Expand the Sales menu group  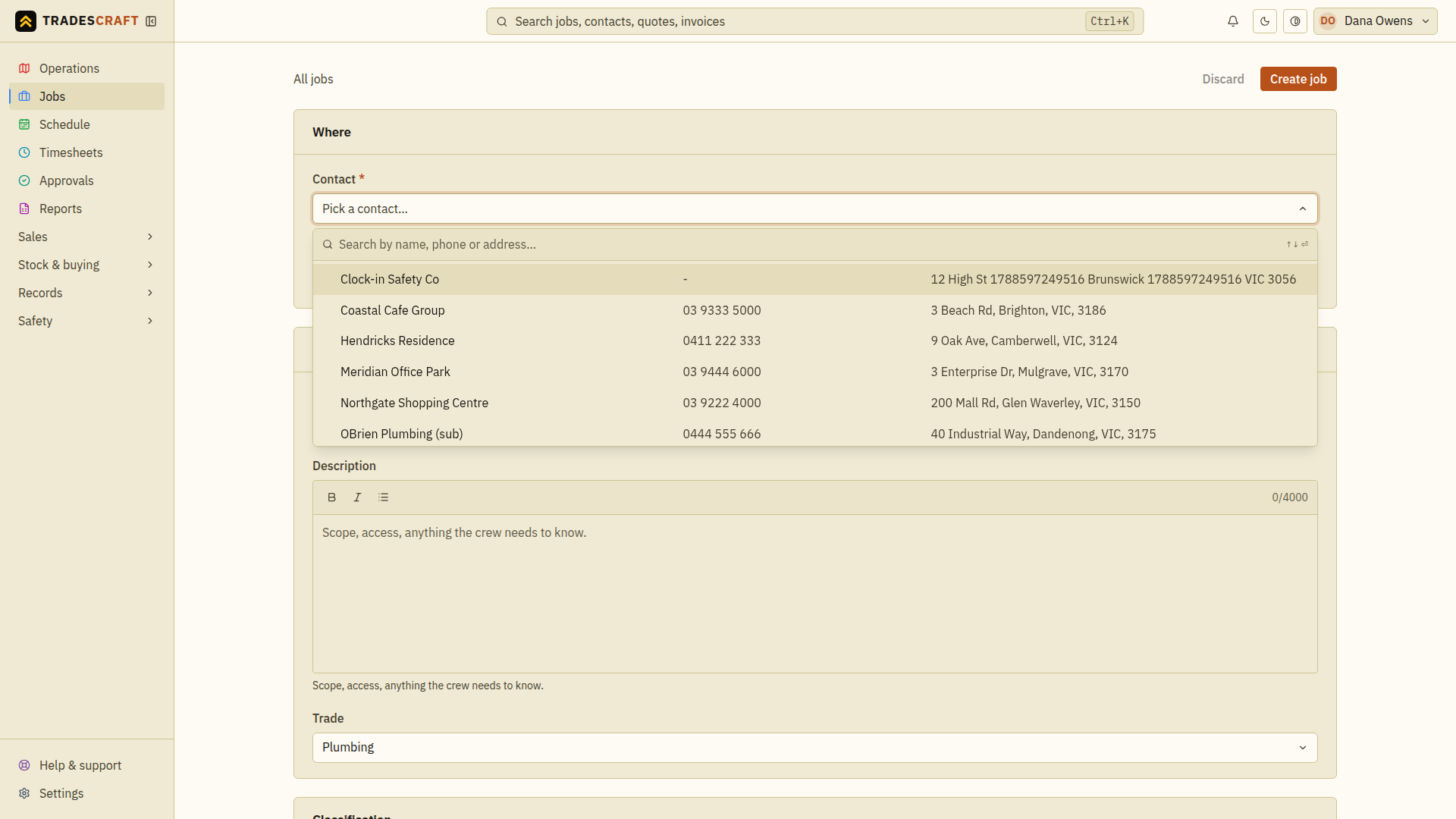click(x=86, y=237)
